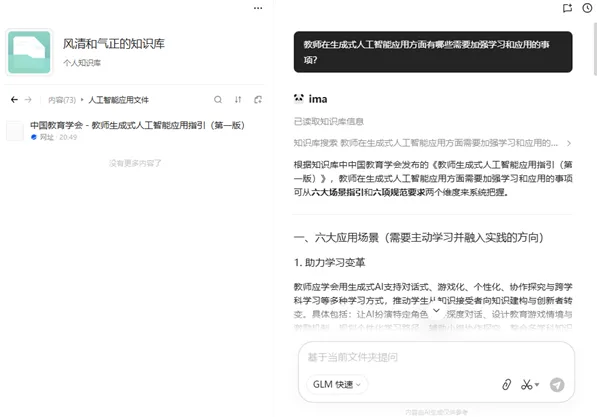Click the ima panda logo
Viewport: 597px width, 417px height.
pos(299,99)
